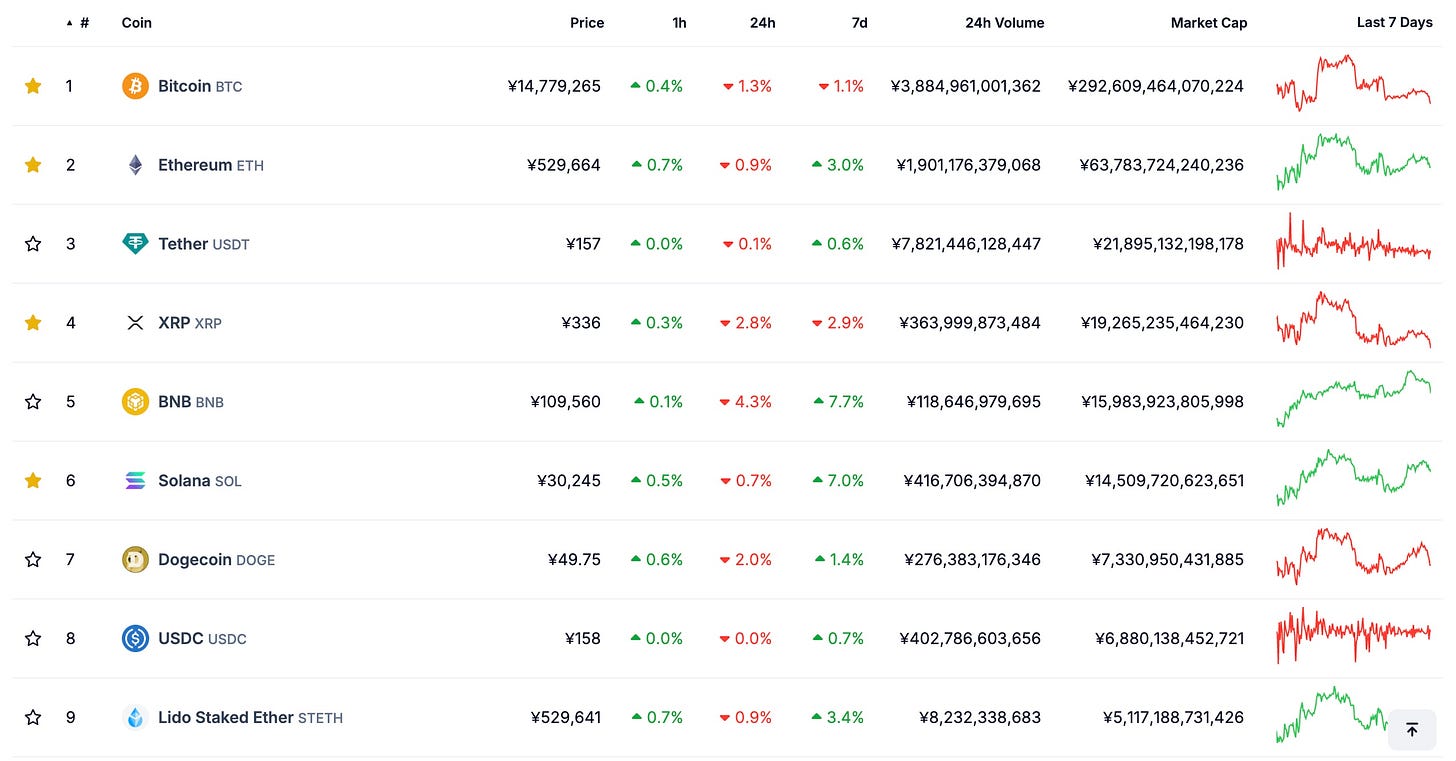Sort by 7d change header
Viewport: 1456px width, 761px height.
click(859, 23)
